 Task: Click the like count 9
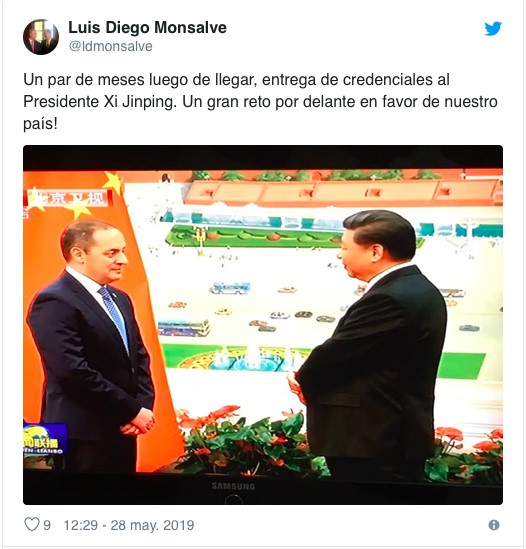pyautogui.click(x=47, y=525)
